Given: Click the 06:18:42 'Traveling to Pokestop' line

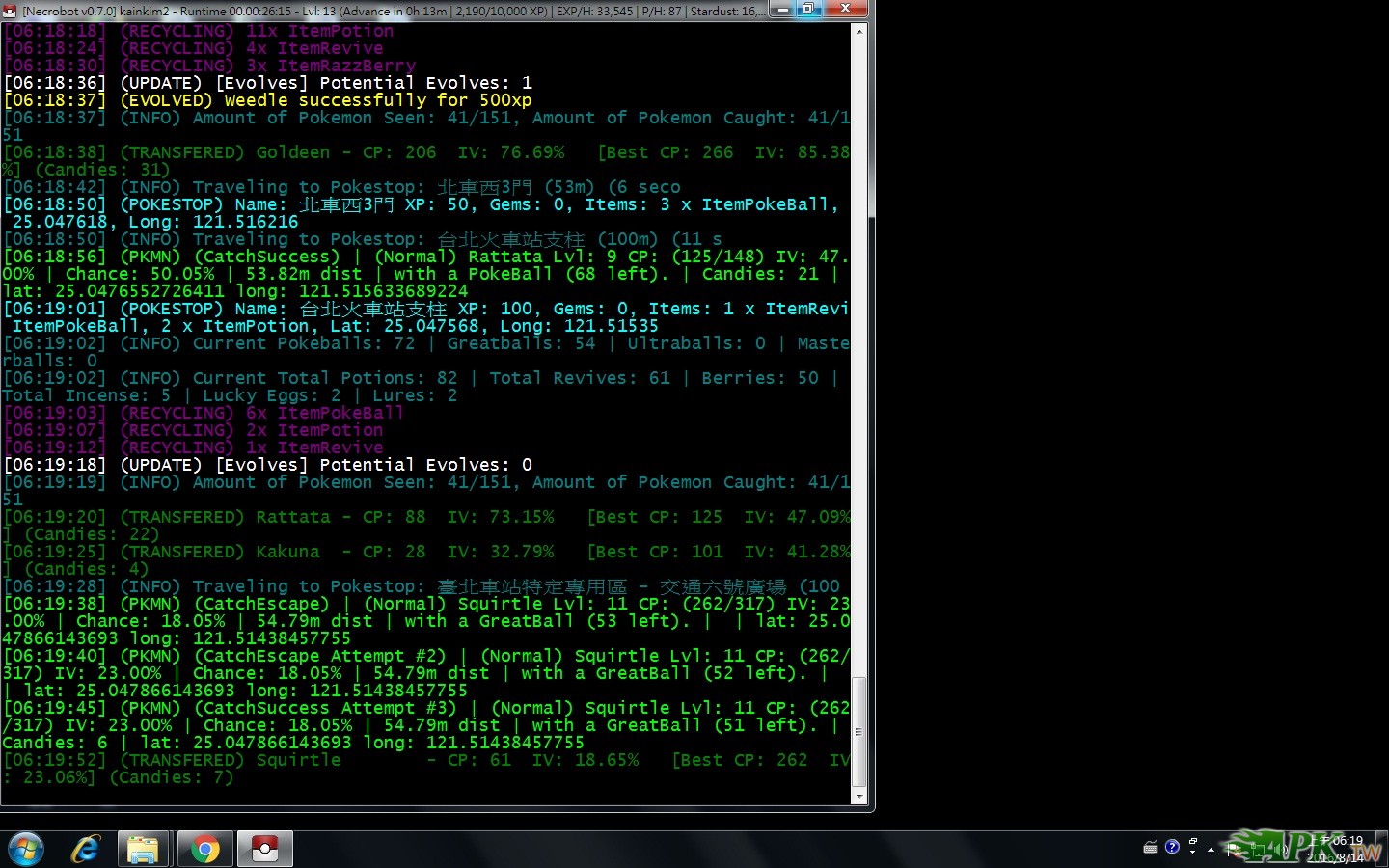Looking at the screenshot, I should click(x=342, y=187).
